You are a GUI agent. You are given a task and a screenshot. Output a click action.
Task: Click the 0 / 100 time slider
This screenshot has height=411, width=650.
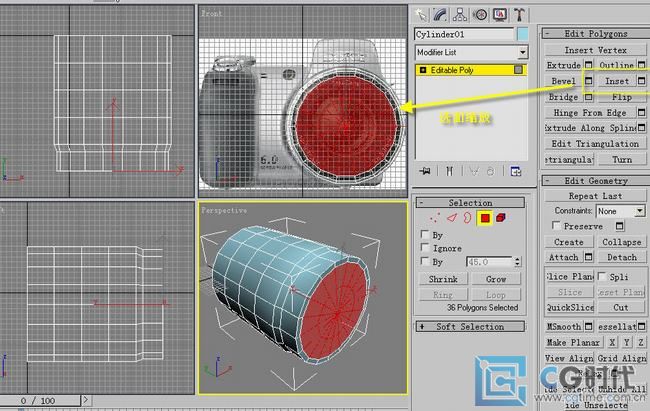point(40,401)
